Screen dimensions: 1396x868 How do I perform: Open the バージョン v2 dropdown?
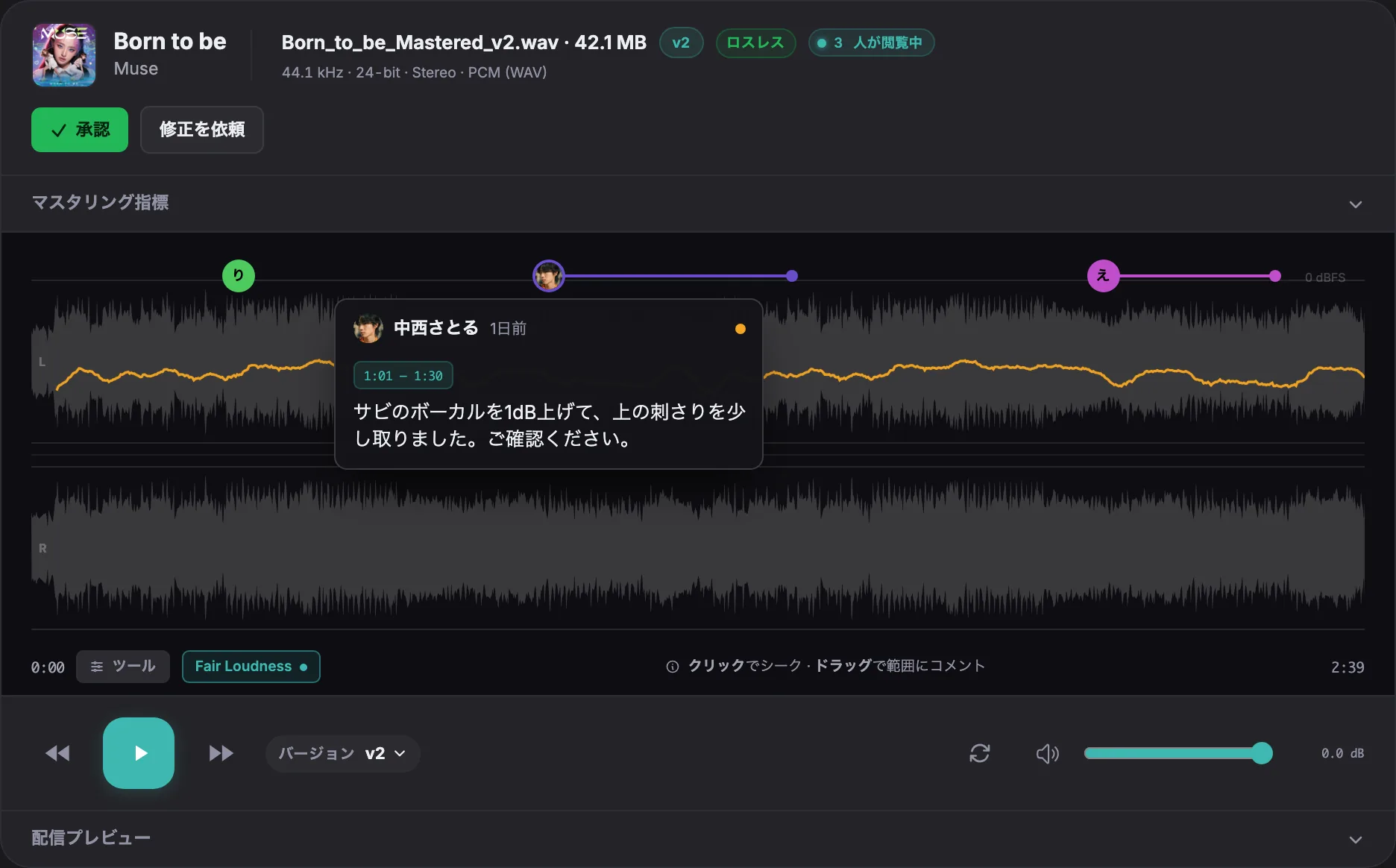(x=343, y=753)
